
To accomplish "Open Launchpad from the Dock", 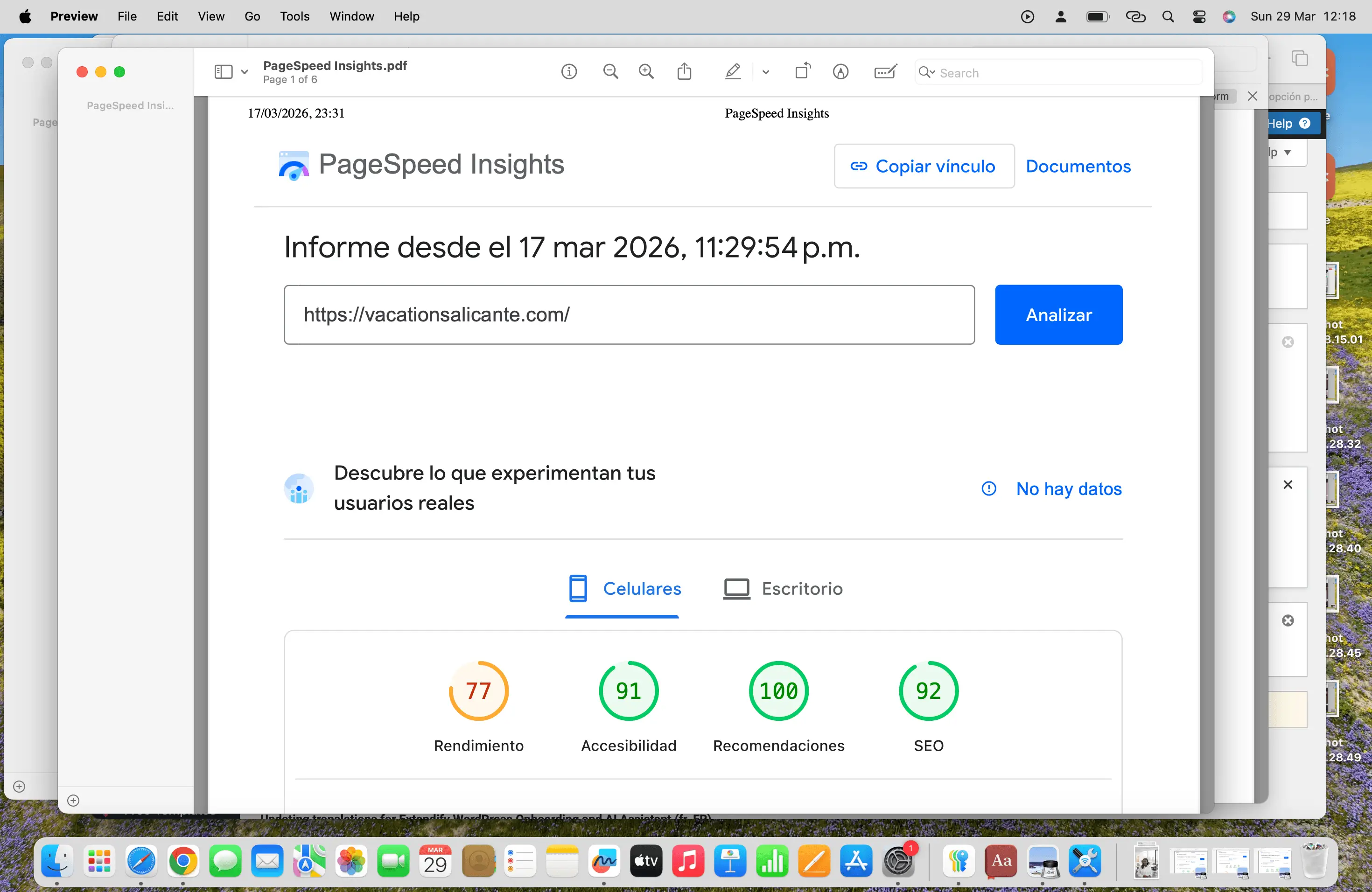I will pyautogui.click(x=99, y=861).
